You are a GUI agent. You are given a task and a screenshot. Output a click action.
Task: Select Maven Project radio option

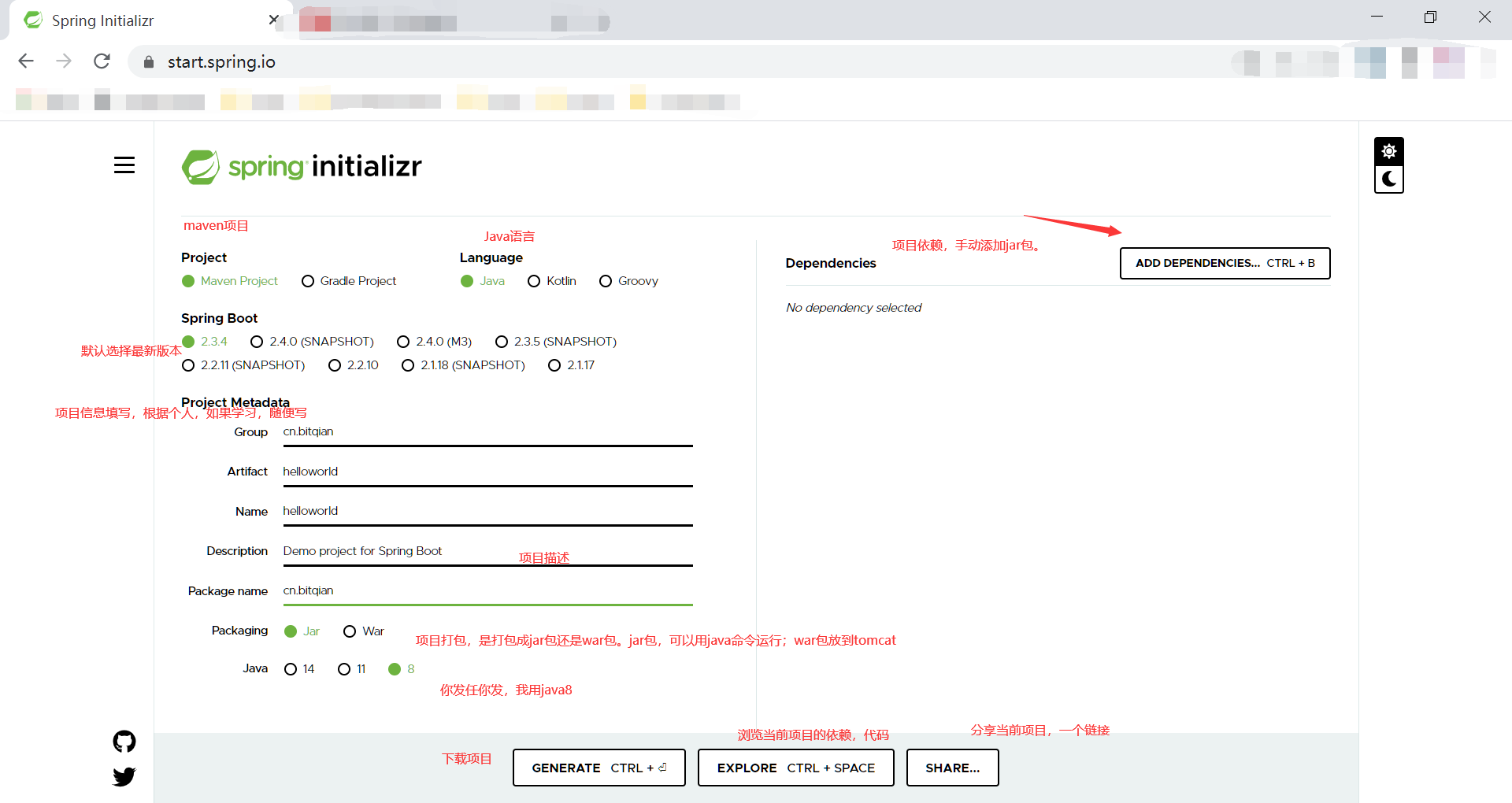pyautogui.click(x=230, y=281)
